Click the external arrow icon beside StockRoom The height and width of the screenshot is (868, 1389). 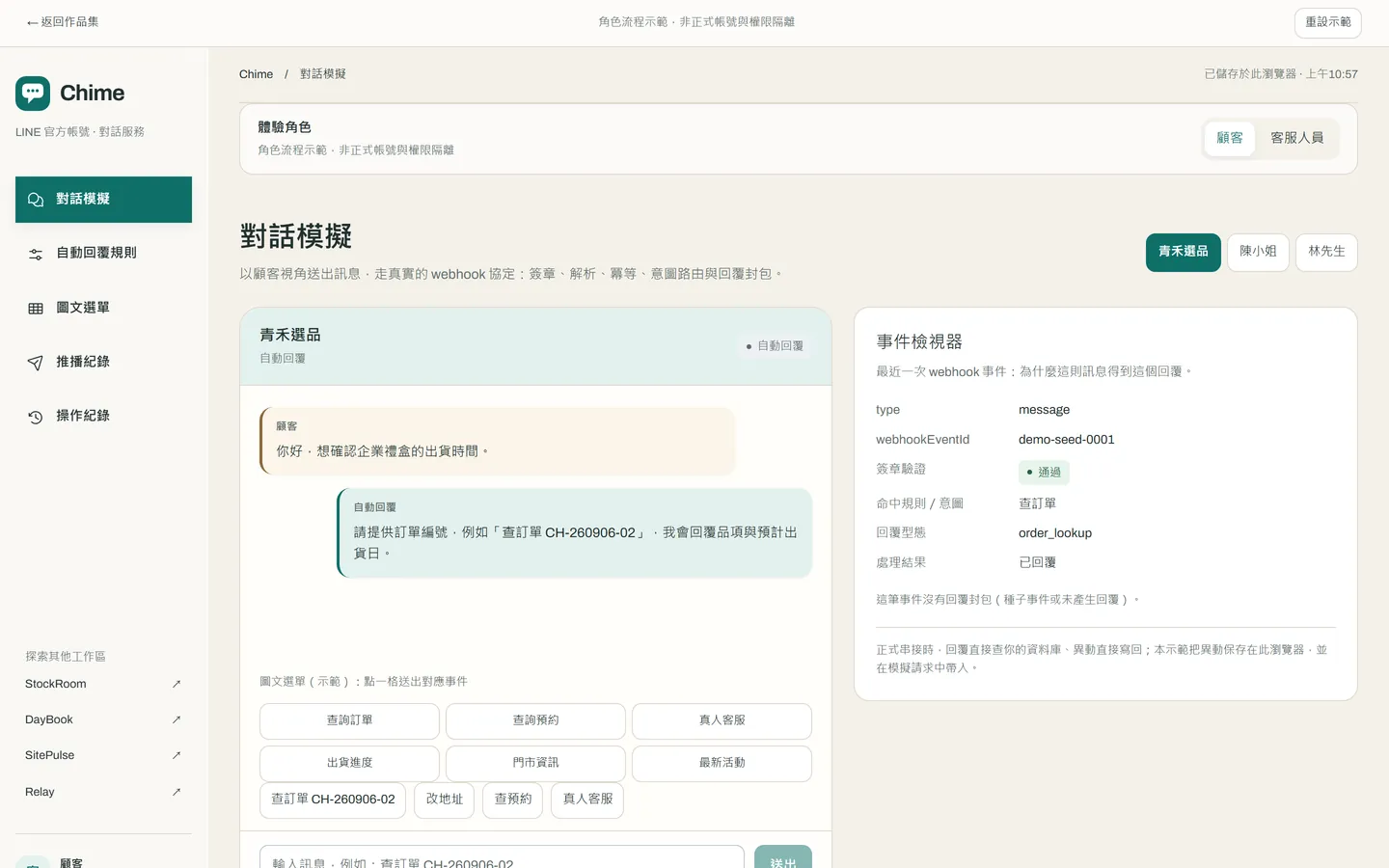[177, 684]
